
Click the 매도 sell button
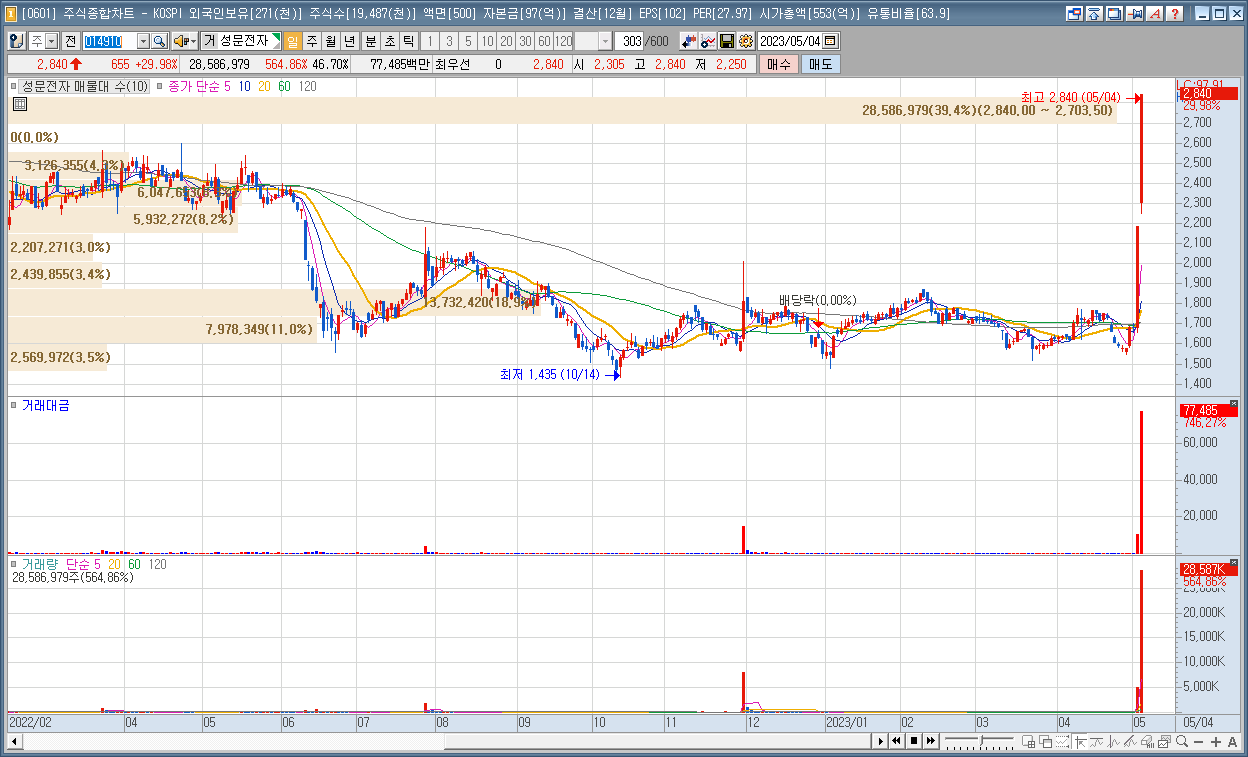click(821, 64)
